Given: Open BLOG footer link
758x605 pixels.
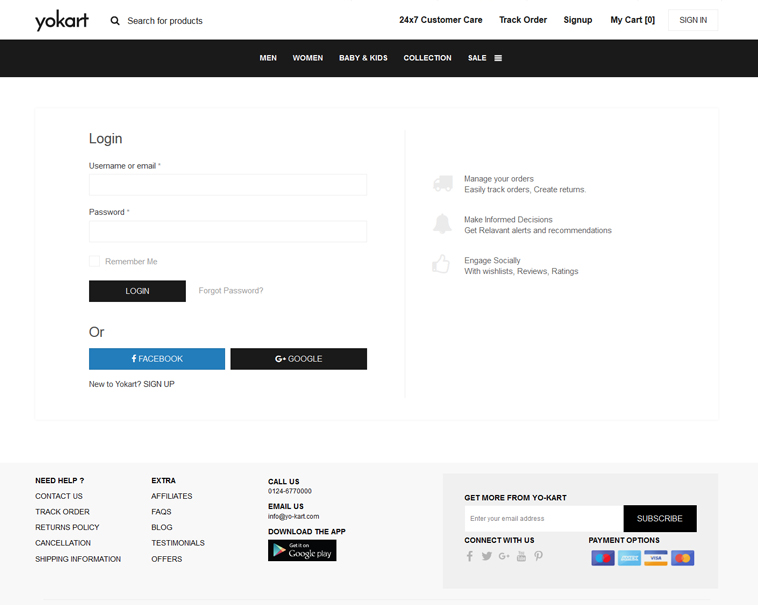Looking at the screenshot, I should (x=162, y=527).
